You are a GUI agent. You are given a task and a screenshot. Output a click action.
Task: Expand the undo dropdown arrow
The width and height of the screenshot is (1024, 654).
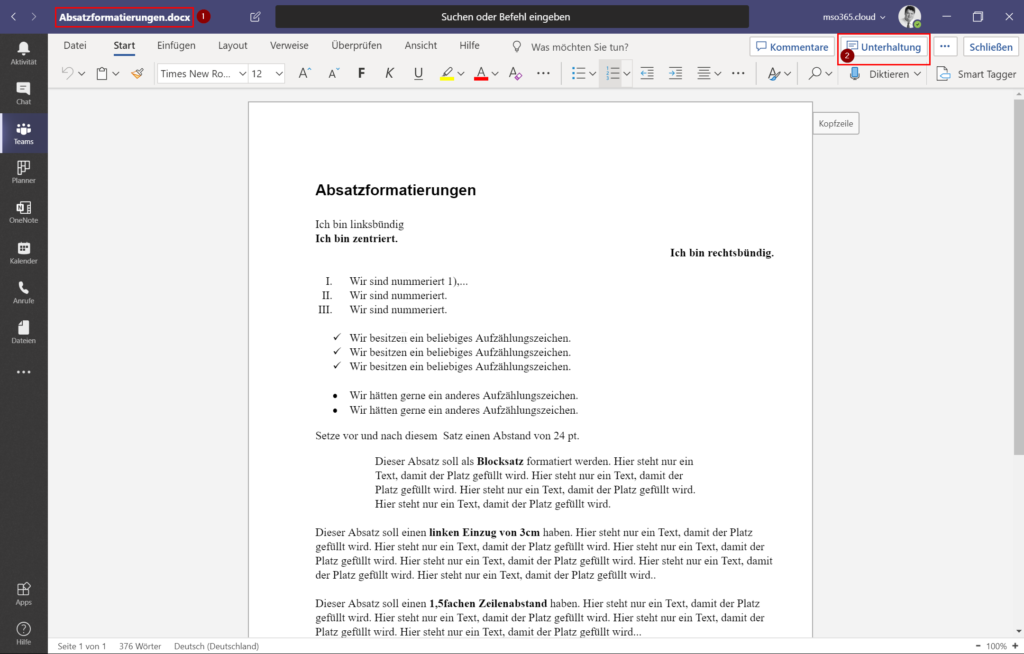(82, 74)
